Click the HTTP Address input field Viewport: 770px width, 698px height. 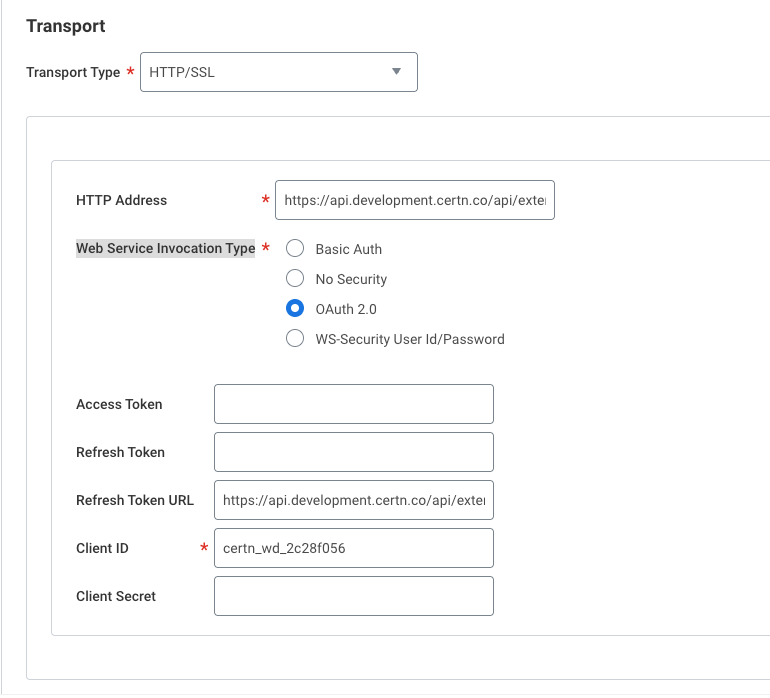click(414, 200)
